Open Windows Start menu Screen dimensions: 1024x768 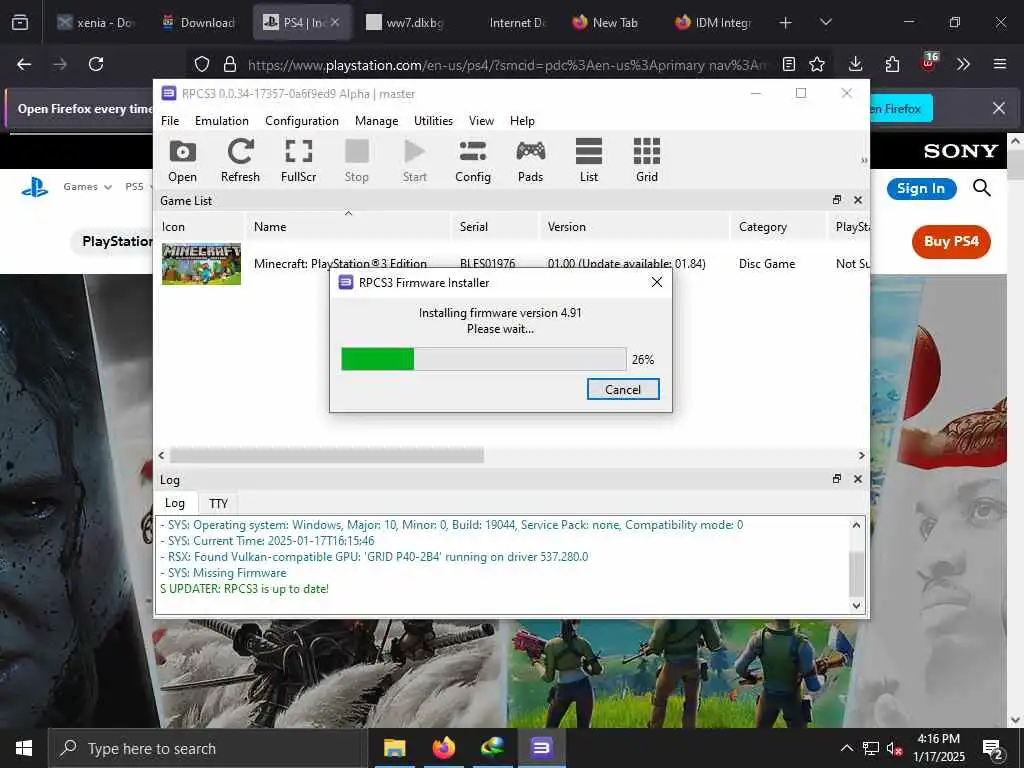tap(24, 748)
